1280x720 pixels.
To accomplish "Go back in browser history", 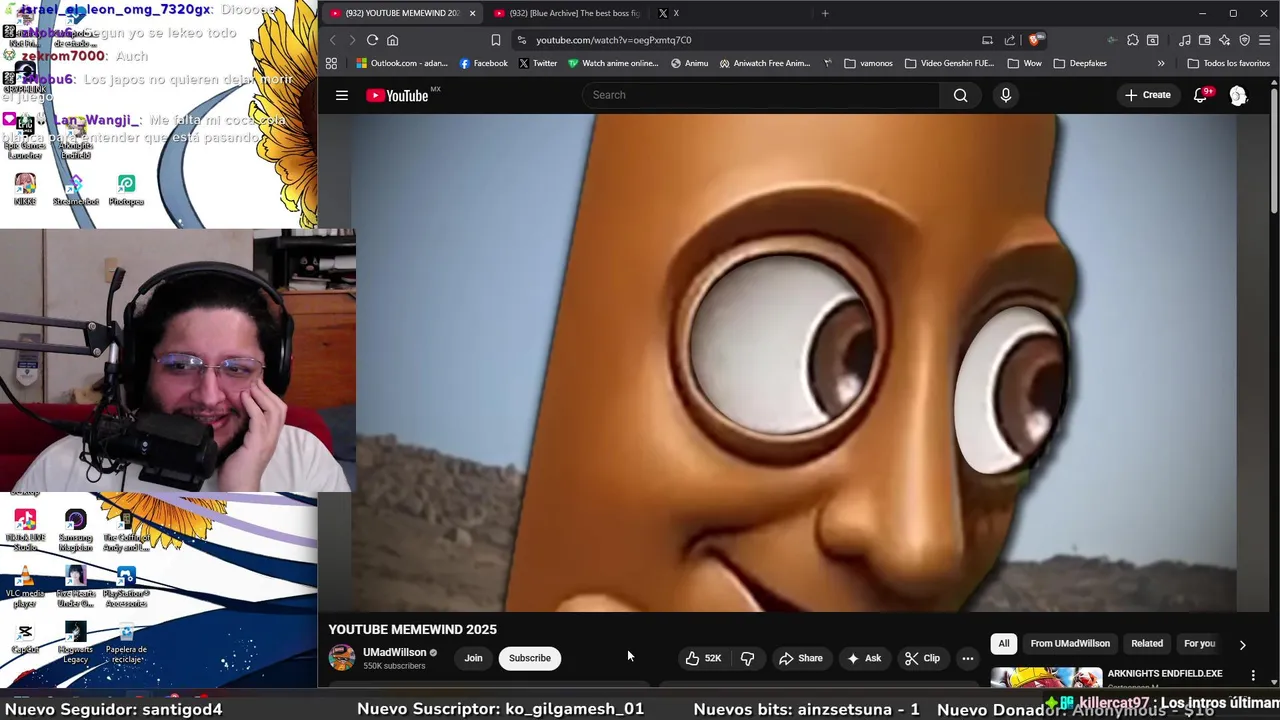I will (333, 40).
